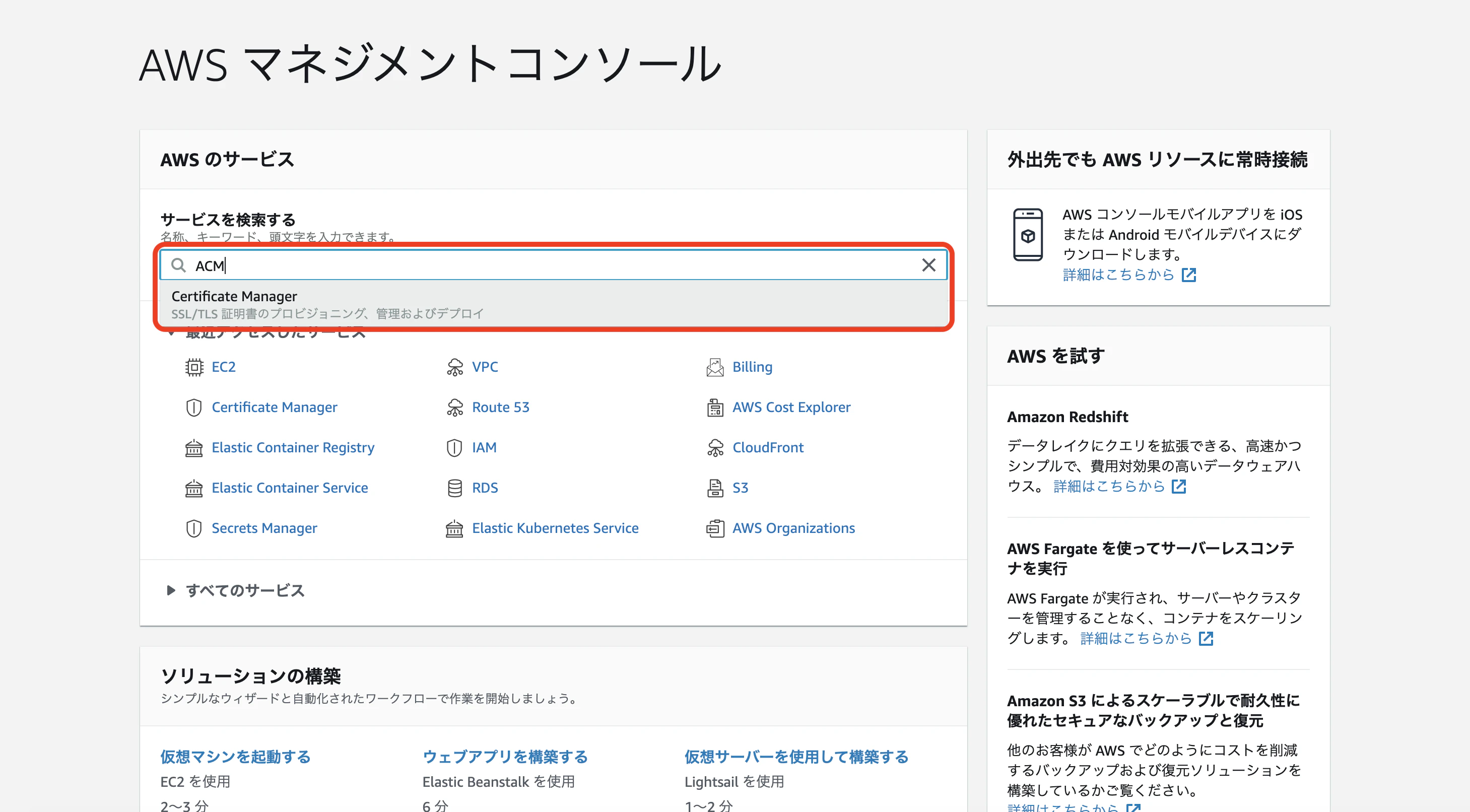Open AWS Organizations link
This screenshot has height=812, width=1470.
point(793,528)
